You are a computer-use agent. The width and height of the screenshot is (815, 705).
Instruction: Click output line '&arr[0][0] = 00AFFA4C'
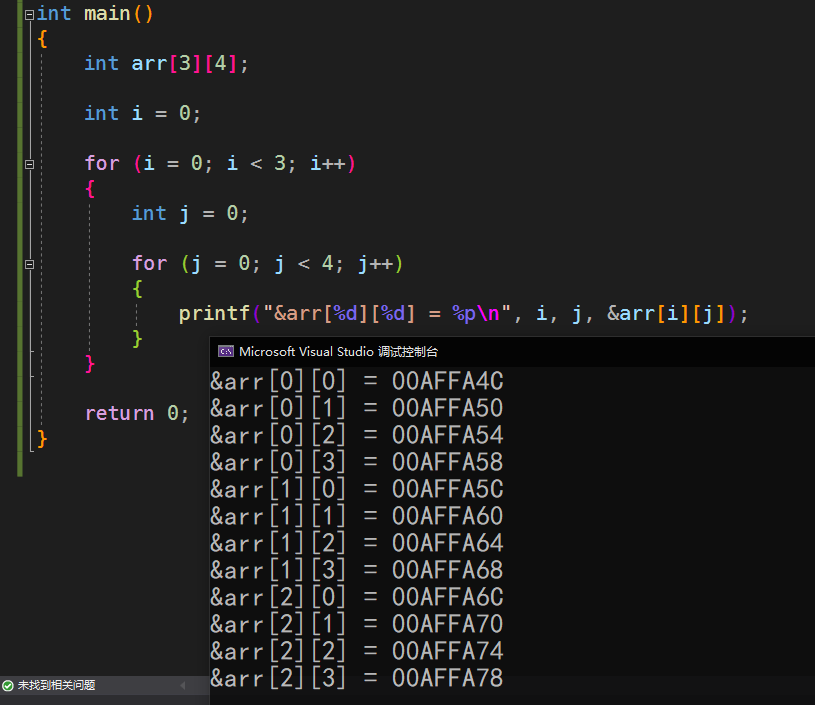357,381
